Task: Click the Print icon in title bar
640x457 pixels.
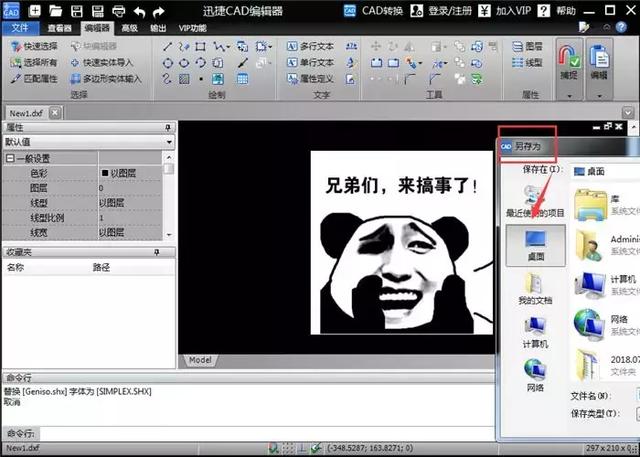Action: [x=118, y=11]
